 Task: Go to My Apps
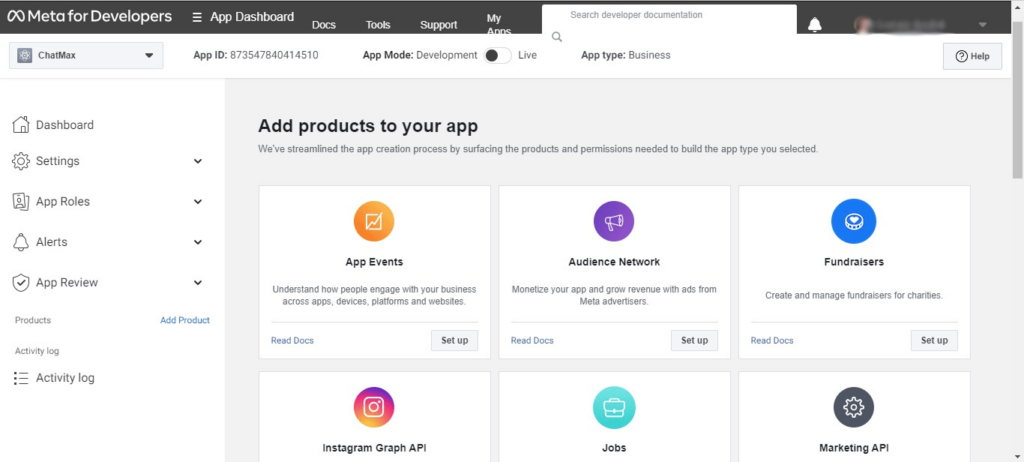498,25
